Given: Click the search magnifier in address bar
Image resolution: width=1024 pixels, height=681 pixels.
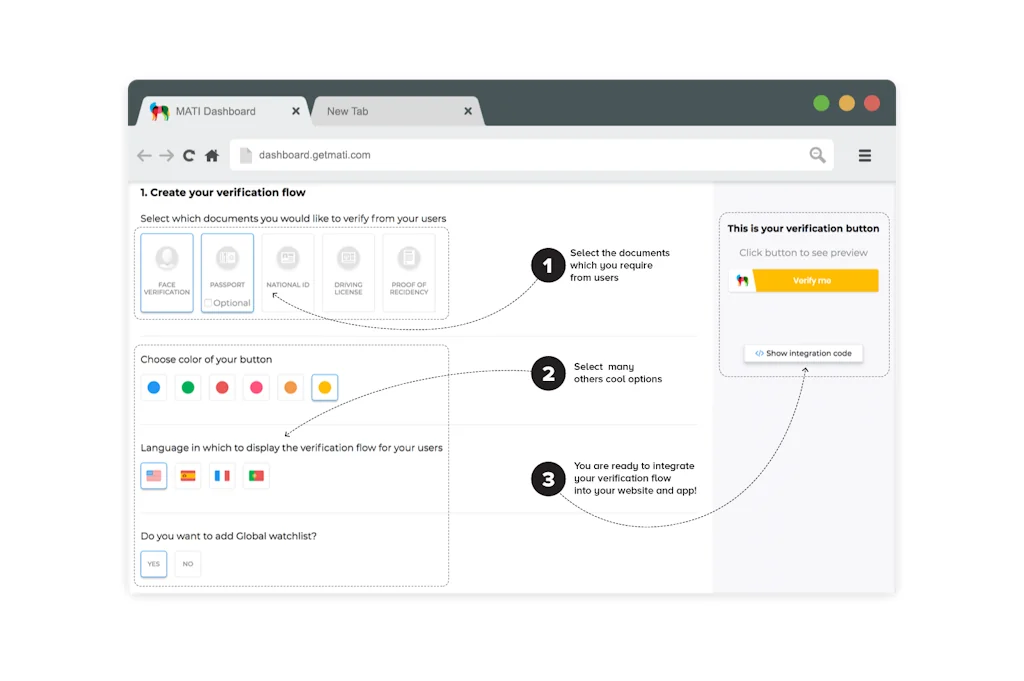Looking at the screenshot, I should [817, 155].
